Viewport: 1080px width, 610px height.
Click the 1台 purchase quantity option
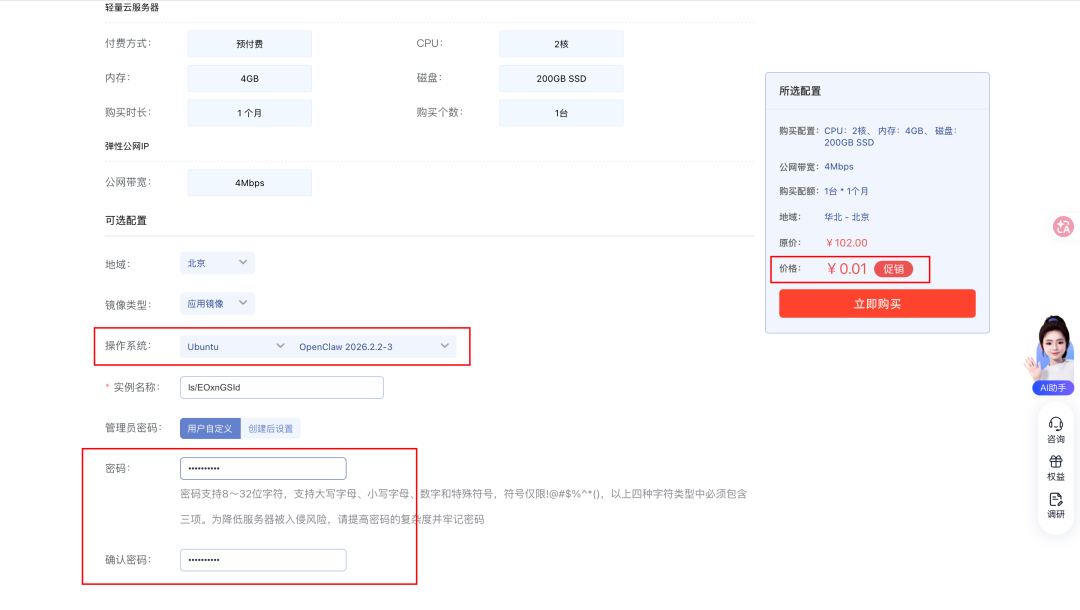[x=560, y=112]
